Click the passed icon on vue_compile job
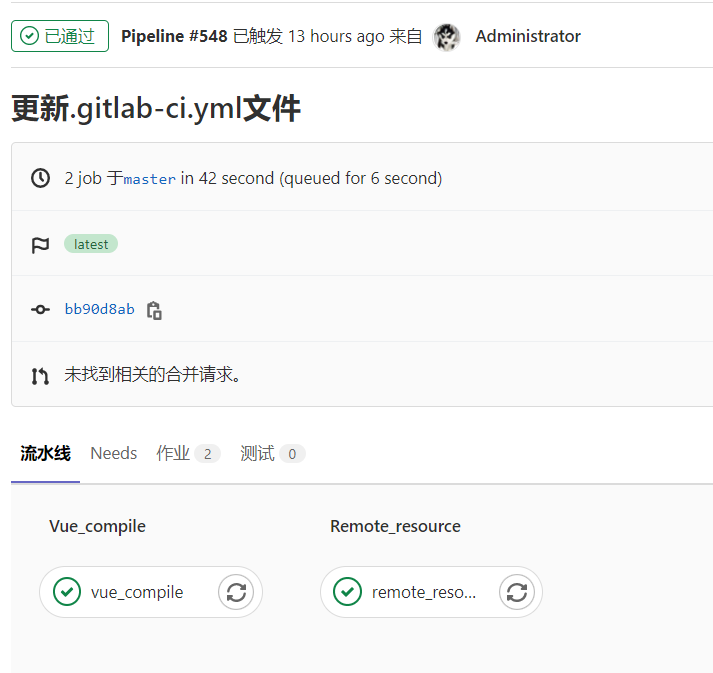This screenshot has height=673, width=713. [67, 592]
